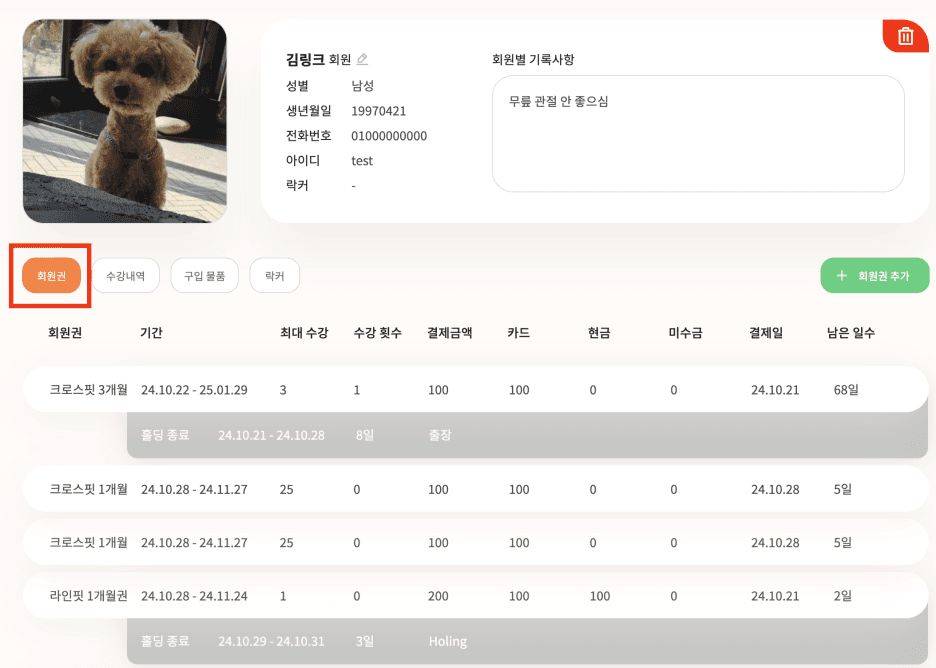Click the 결제일 column header
Image resolution: width=936 pixels, height=668 pixels.
pos(766,333)
